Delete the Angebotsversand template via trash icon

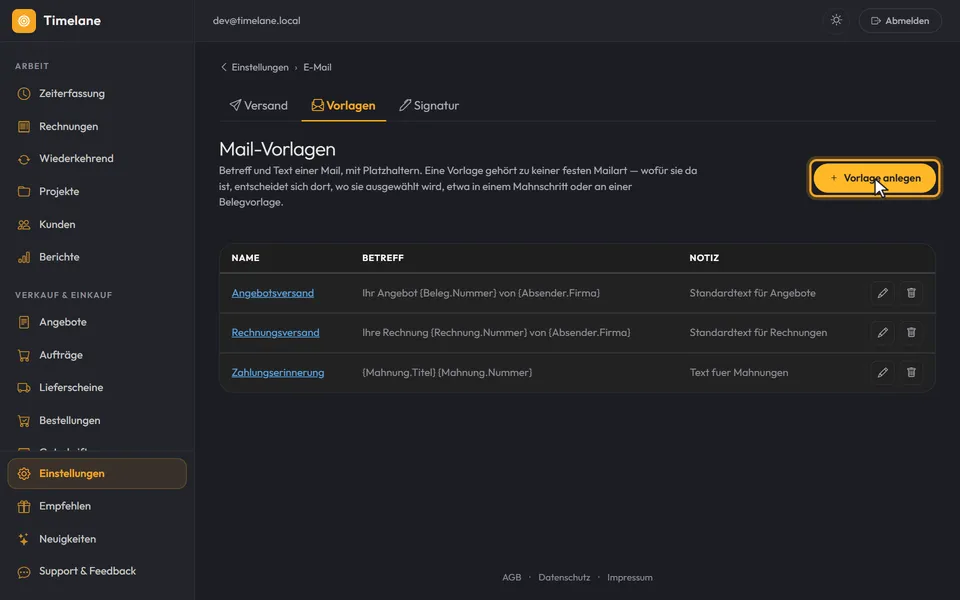point(911,293)
